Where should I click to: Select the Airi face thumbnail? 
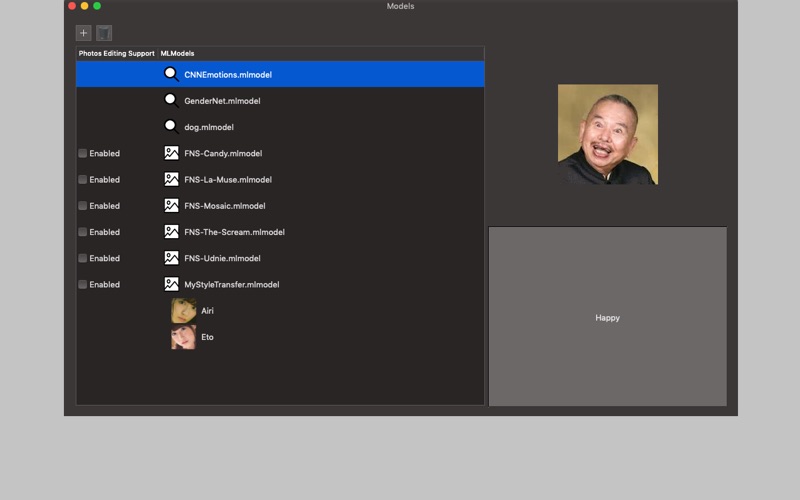coord(183,311)
